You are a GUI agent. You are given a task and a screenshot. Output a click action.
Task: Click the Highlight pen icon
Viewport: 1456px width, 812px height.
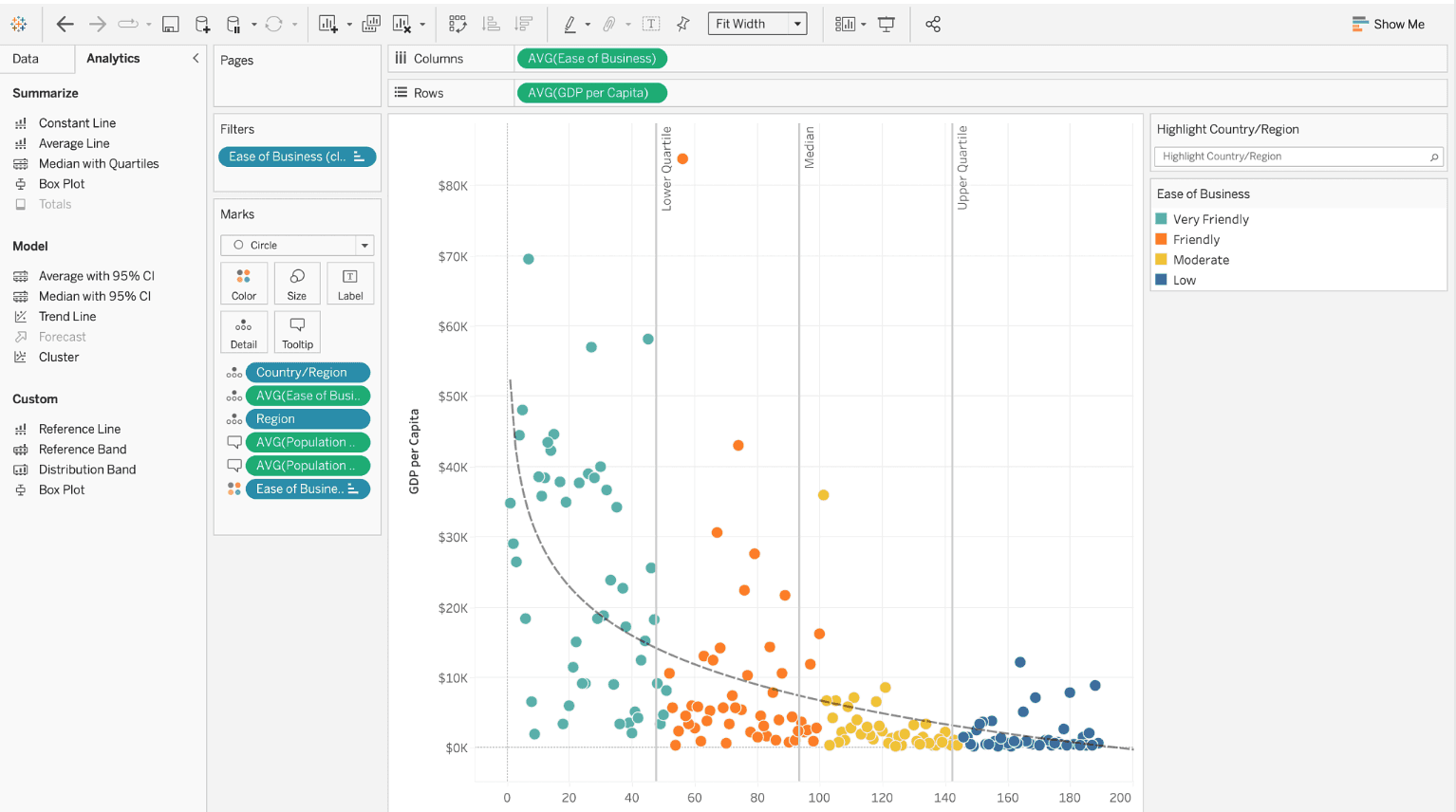click(569, 24)
